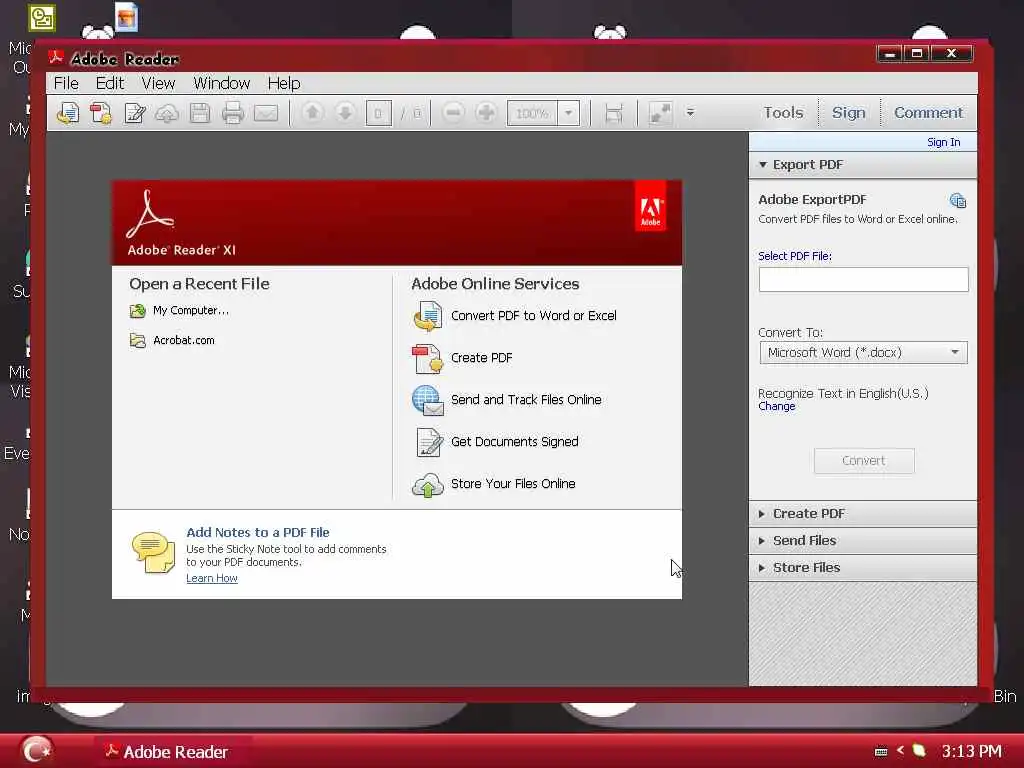The width and height of the screenshot is (1024, 768).
Task: Open the Help menu
Action: click(284, 84)
